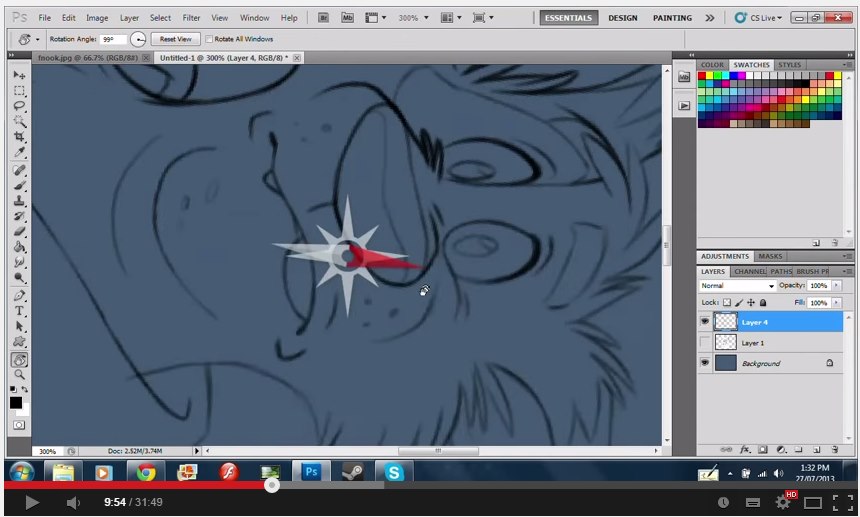Screen dimensions: 860x517
Task: Select the Eraser tool
Action: pyautogui.click(x=19, y=231)
